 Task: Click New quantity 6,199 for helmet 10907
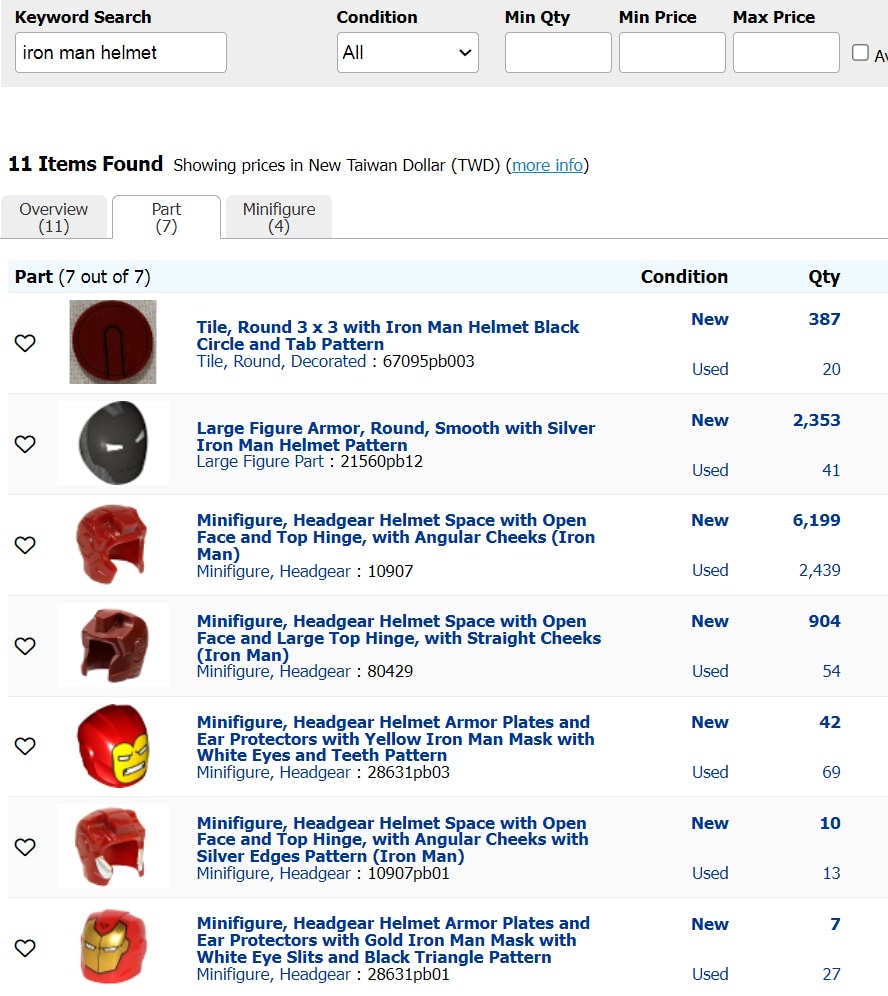(816, 520)
